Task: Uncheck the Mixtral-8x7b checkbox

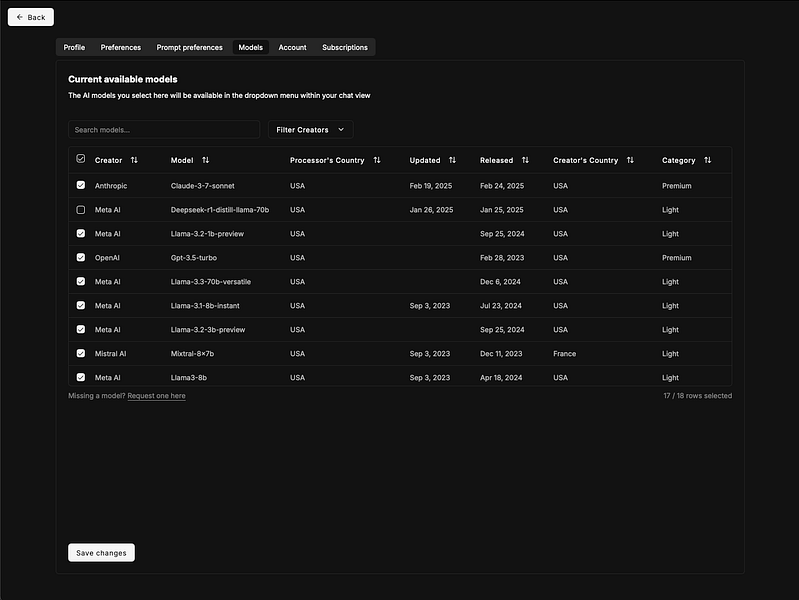Action: [81, 353]
